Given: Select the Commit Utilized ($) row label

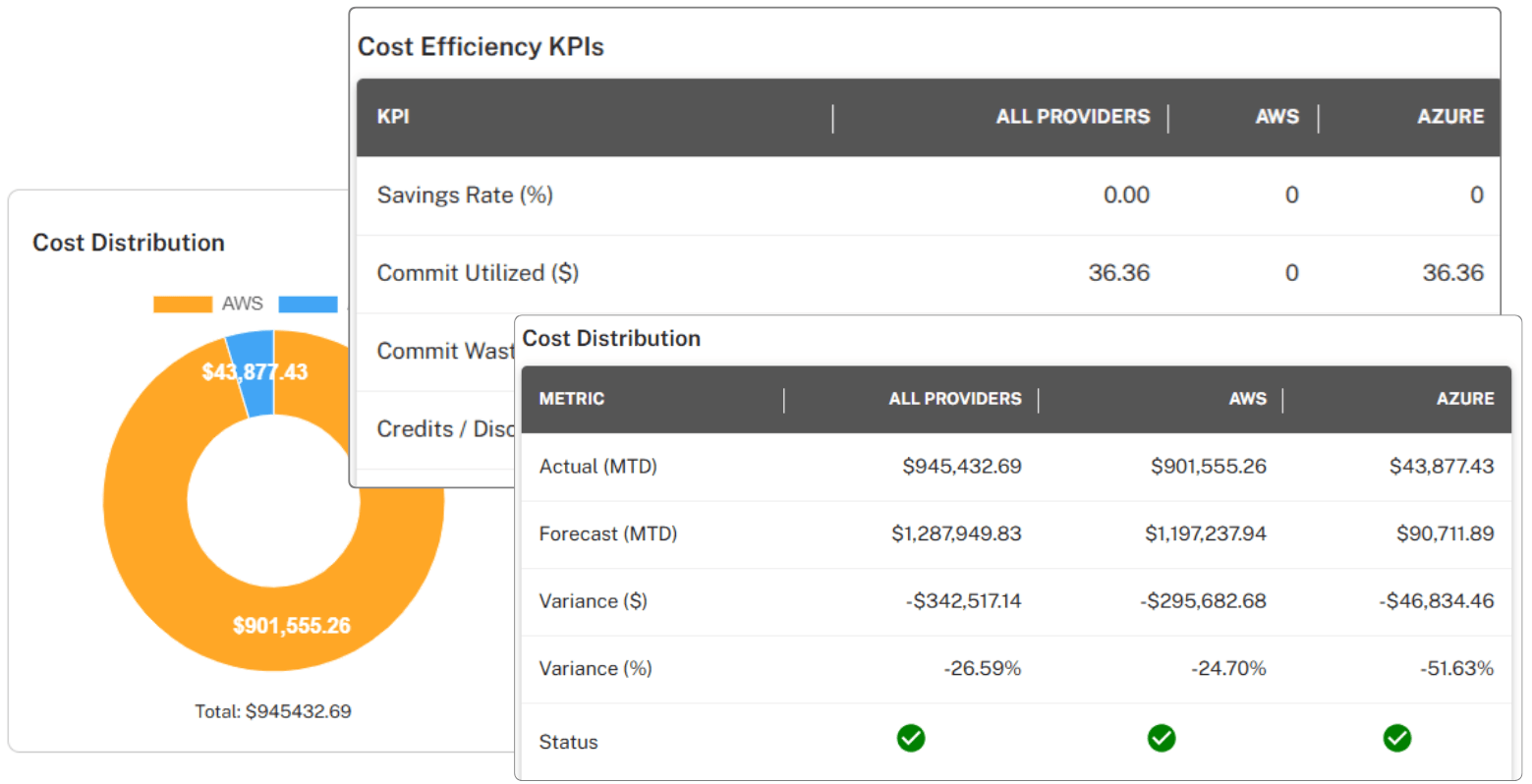Looking at the screenshot, I should coord(478,273).
